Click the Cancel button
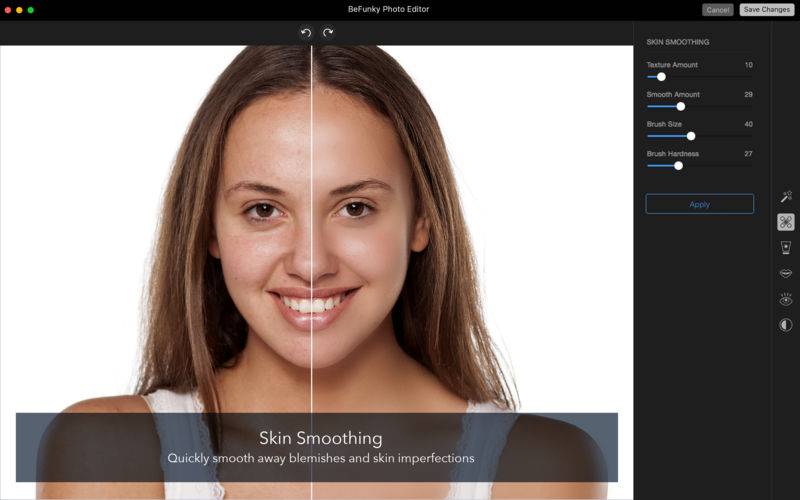The height and width of the screenshot is (500, 800). [717, 10]
